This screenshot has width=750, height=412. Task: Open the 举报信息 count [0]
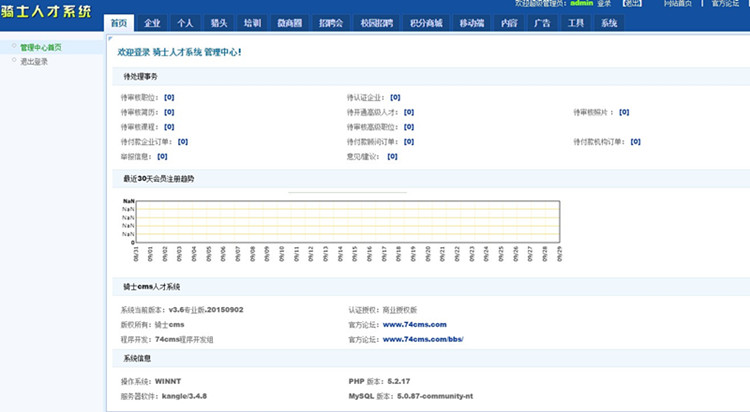[x=162, y=156]
